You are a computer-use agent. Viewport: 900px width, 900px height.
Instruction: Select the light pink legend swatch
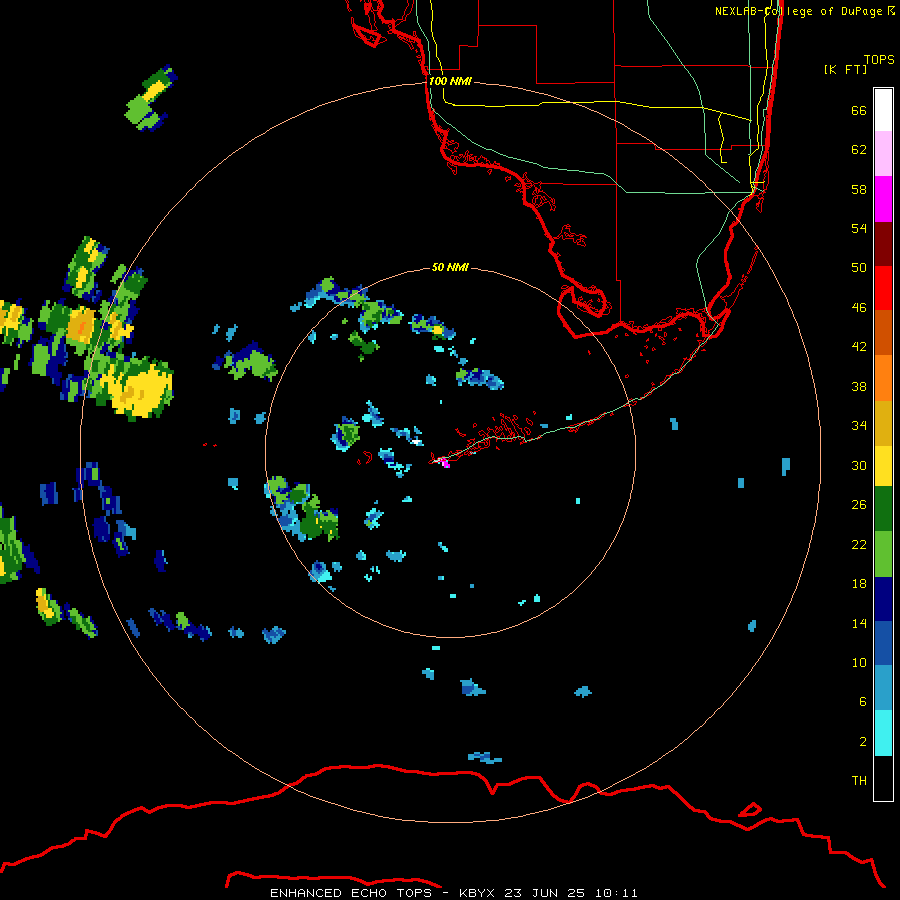point(883,154)
